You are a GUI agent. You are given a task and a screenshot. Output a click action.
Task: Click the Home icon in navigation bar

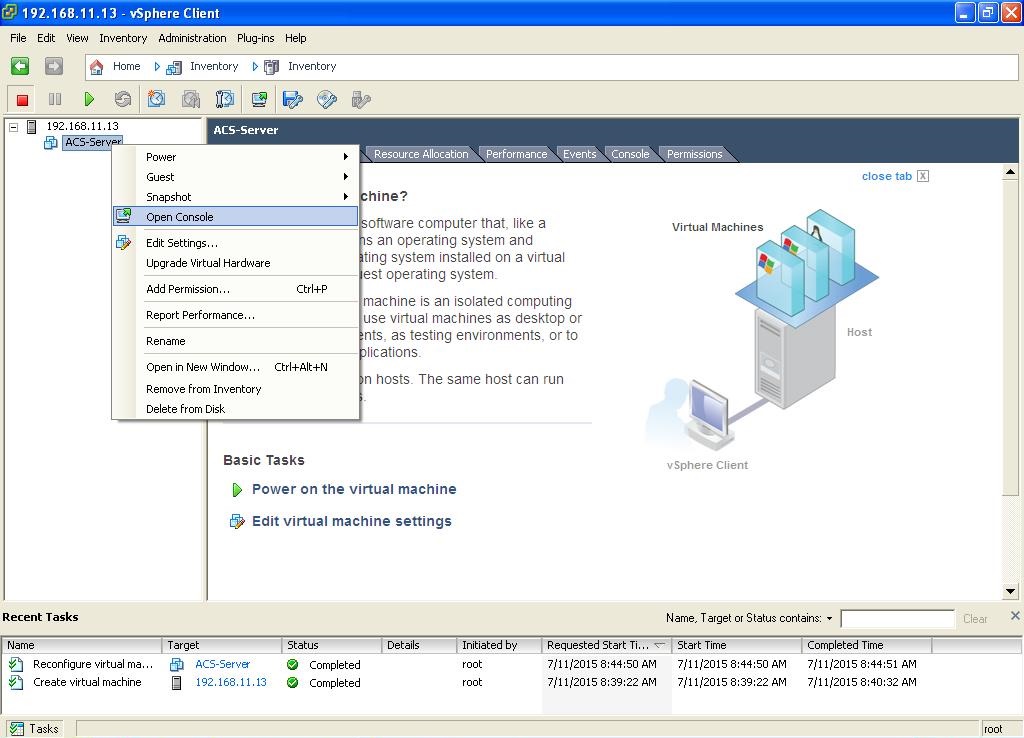(97, 67)
